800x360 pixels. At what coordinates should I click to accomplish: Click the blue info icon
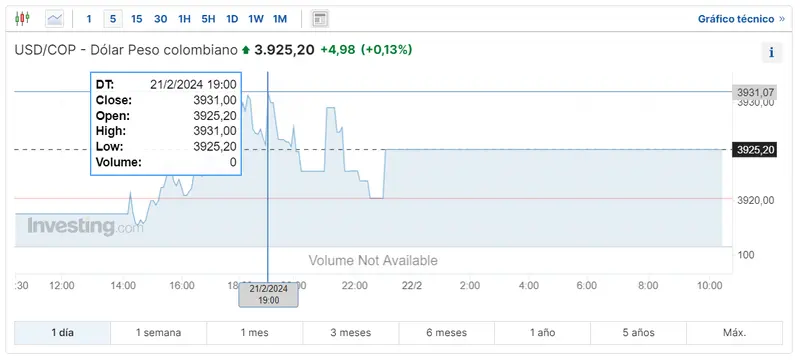(771, 53)
